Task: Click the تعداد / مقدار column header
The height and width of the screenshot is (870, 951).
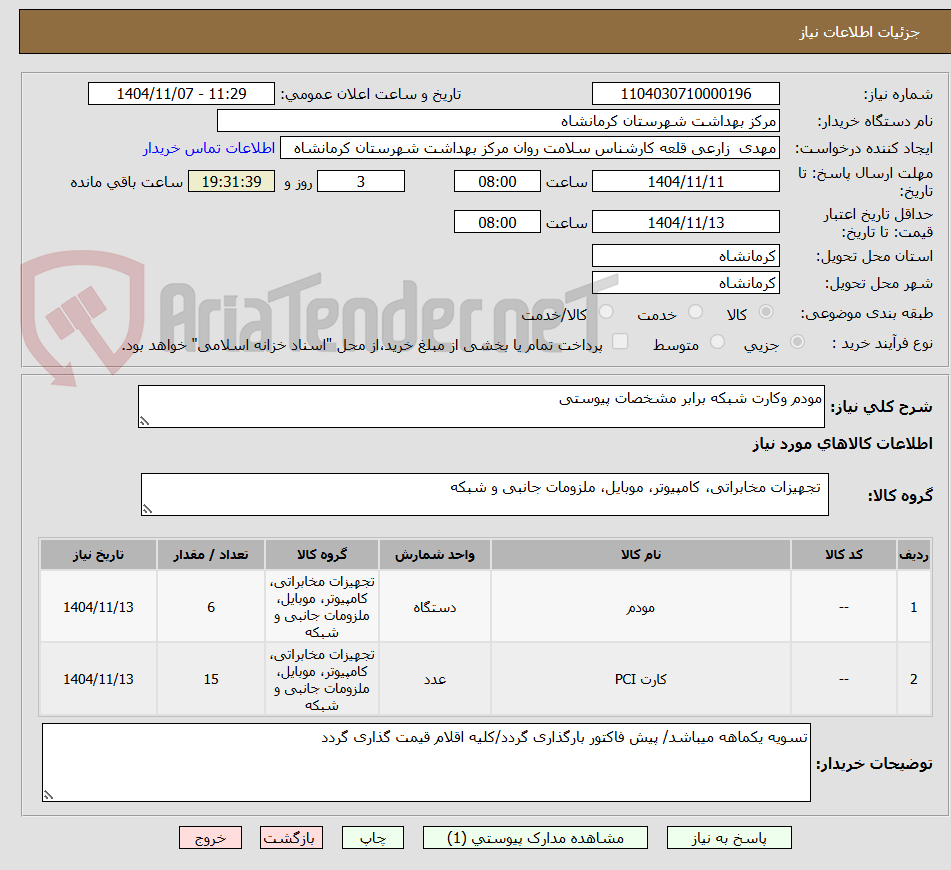Action: tap(210, 555)
